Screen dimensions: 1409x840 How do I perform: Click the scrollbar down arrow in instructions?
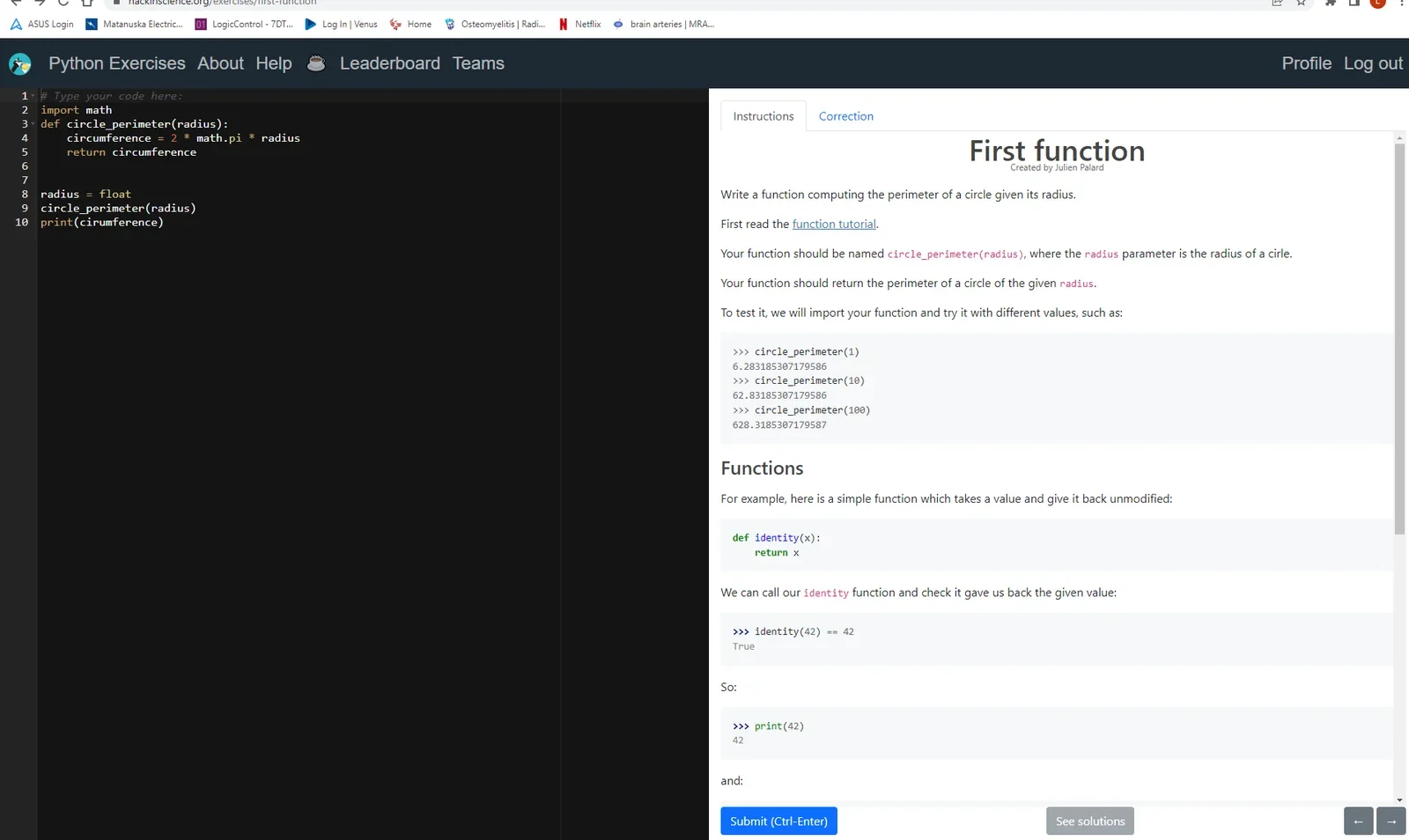click(1399, 800)
